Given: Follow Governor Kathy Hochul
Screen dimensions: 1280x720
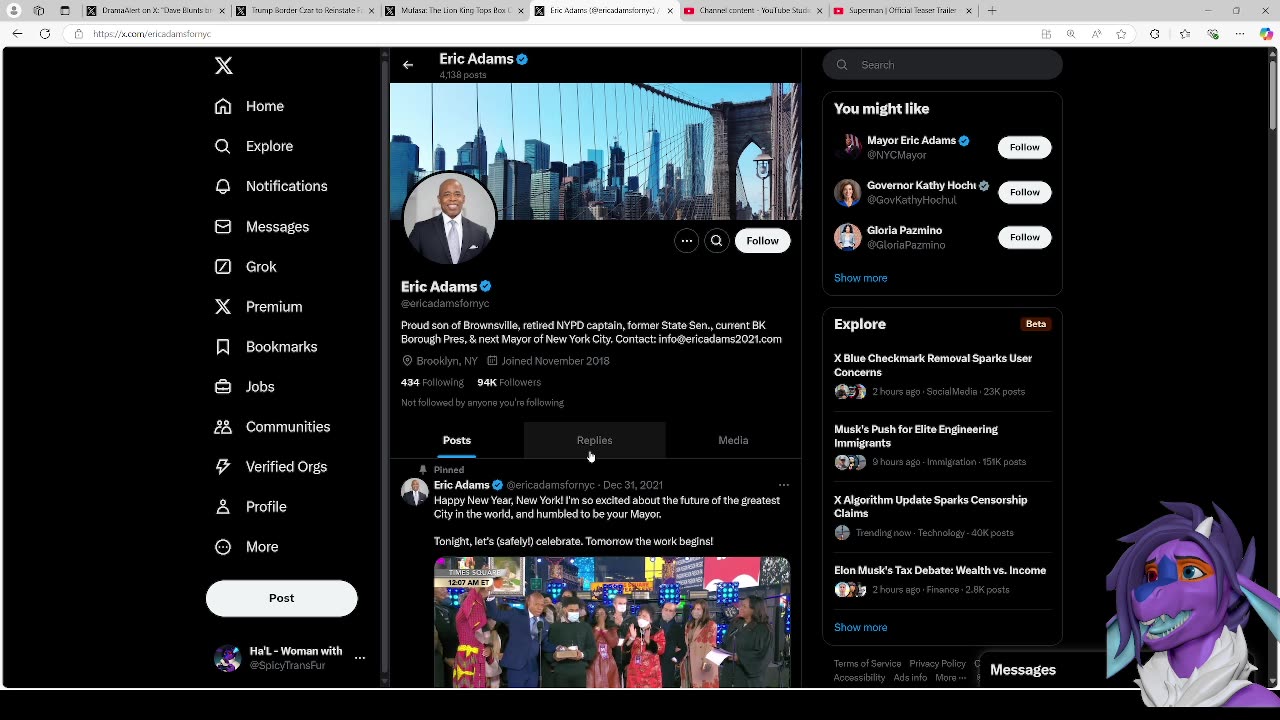Looking at the screenshot, I should pos(1024,192).
